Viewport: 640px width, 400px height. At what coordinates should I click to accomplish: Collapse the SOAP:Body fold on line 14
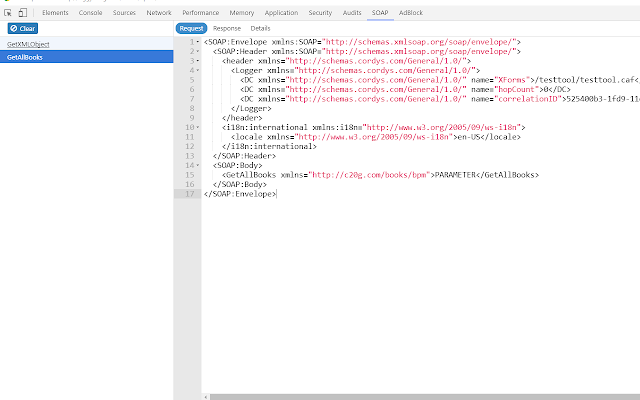(198, 165)
